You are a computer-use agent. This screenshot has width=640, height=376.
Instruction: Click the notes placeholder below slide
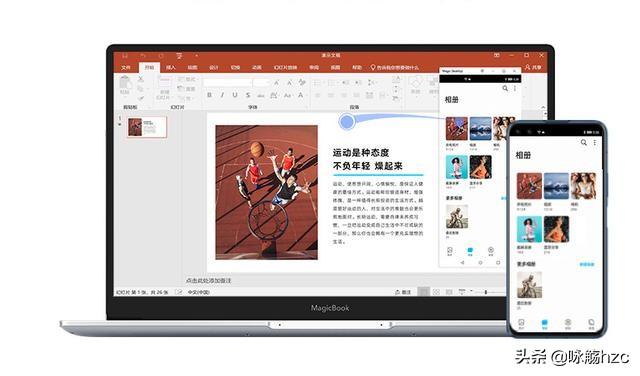[x=208, y=281]
